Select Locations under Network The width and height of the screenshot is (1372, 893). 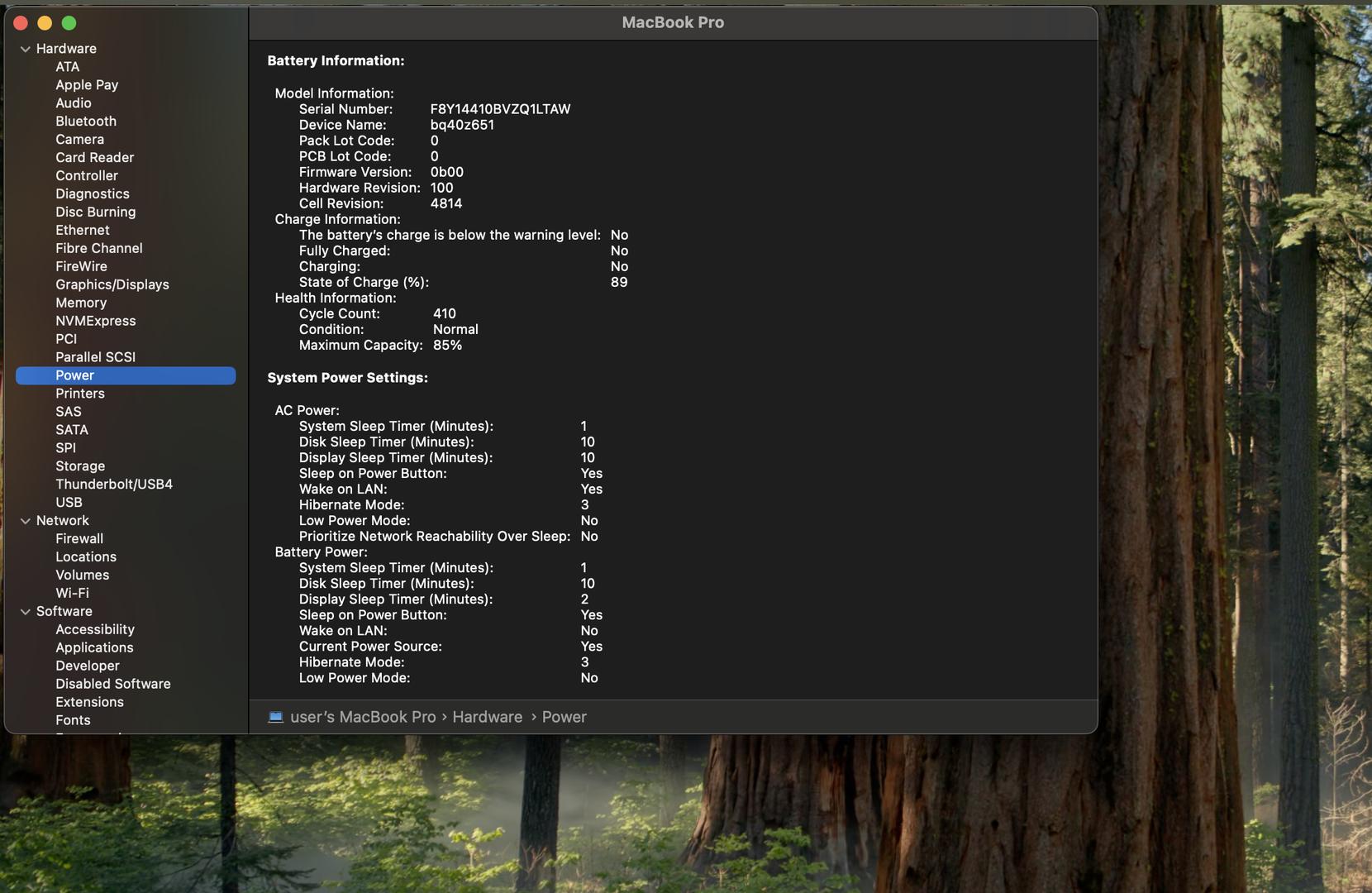86,558
